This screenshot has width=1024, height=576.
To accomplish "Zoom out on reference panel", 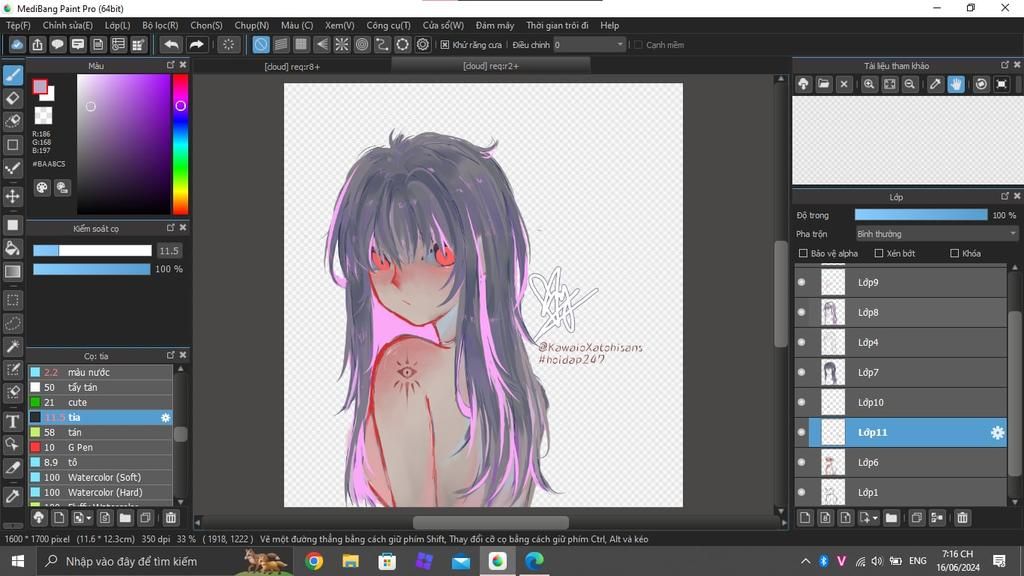I will tap(909, 84).
